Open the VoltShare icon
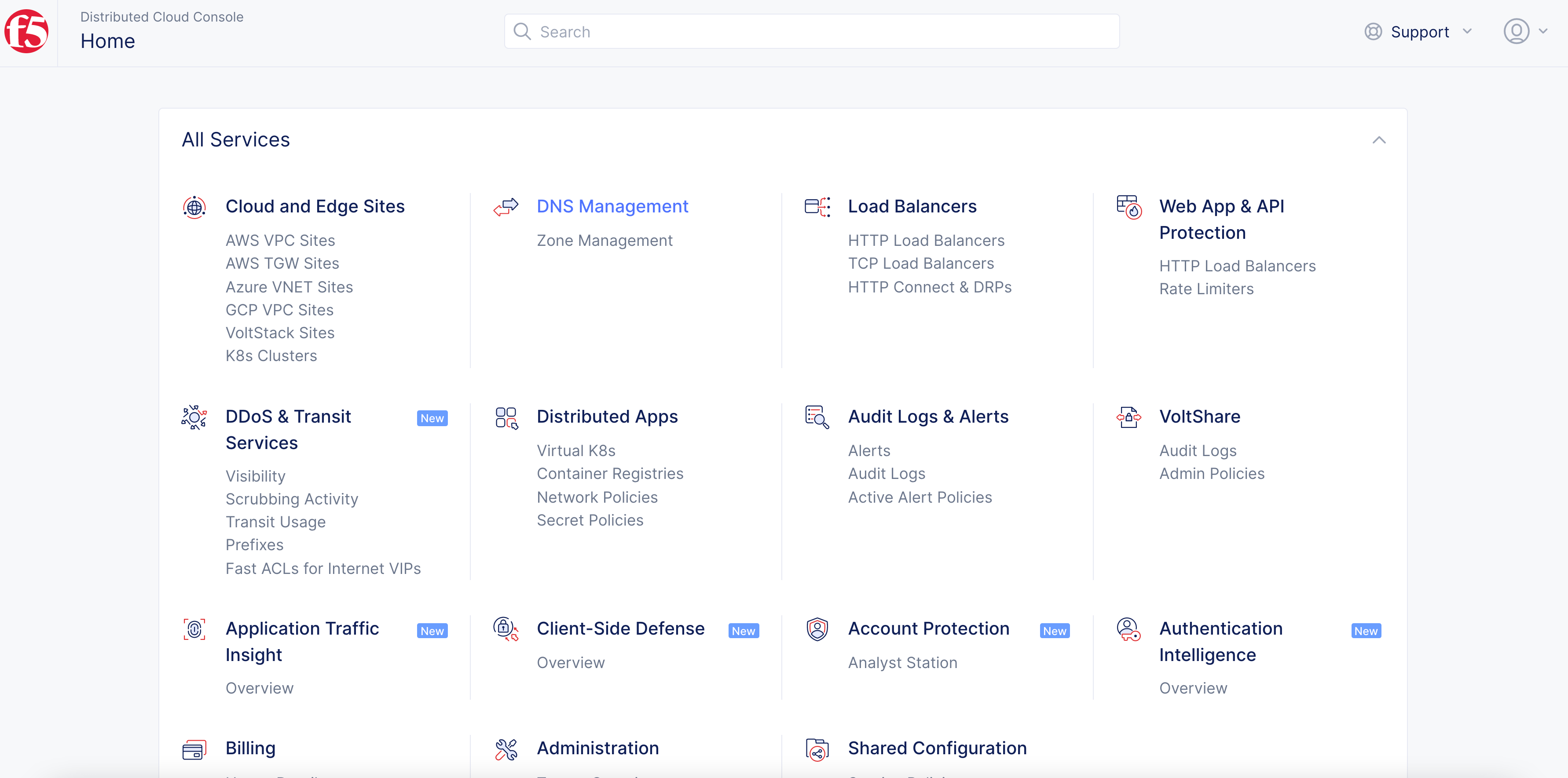The height and width of the screenshot is (778, 1568). (x=1128, y=417)
